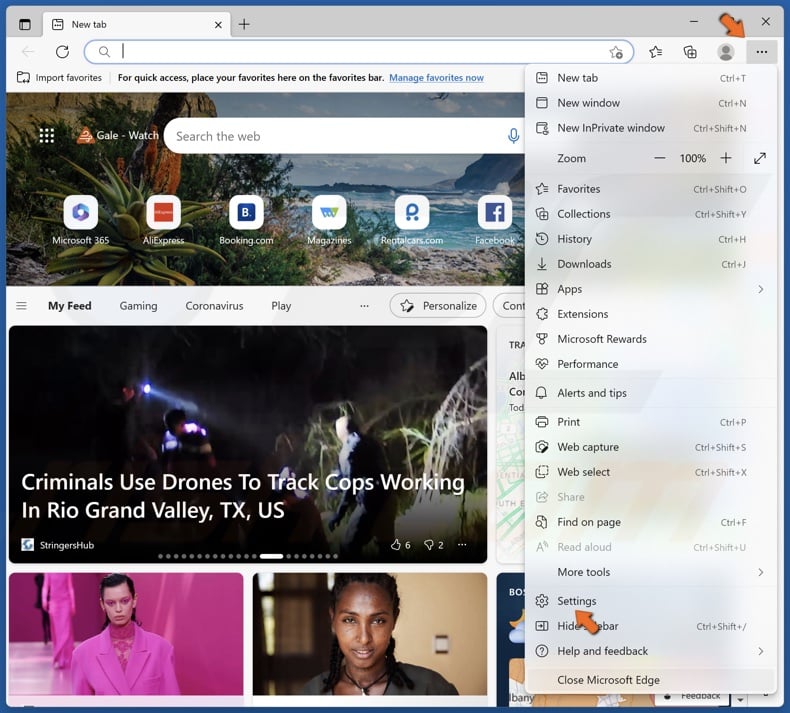The image size is (790, 713).
Task: Click the microphone voice search icon
Action: click(x=513, y=136)
